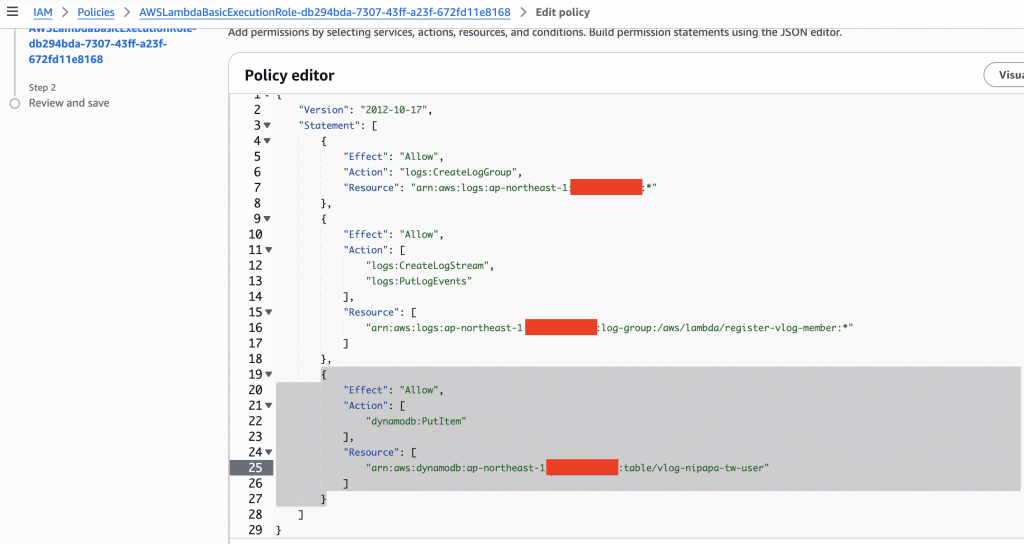
Task: Click the IAM breadcrumb link
Action: [42, 13]
